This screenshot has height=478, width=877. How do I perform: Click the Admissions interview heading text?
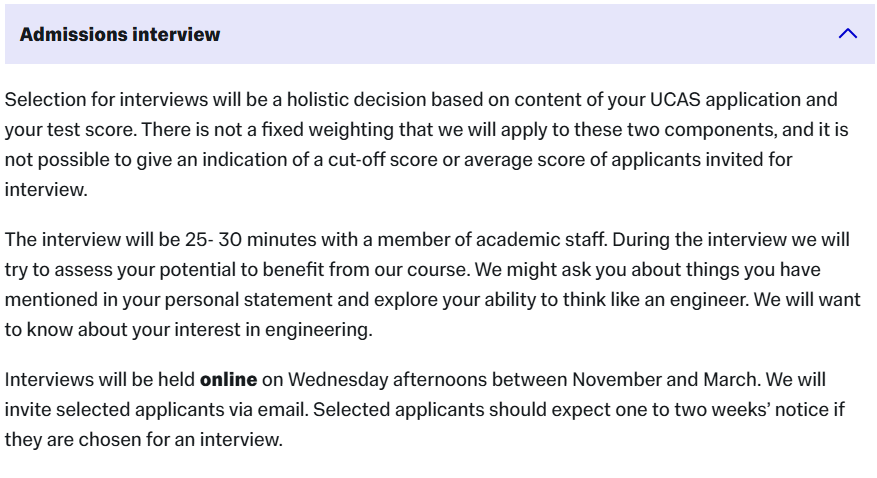point(119,34)
